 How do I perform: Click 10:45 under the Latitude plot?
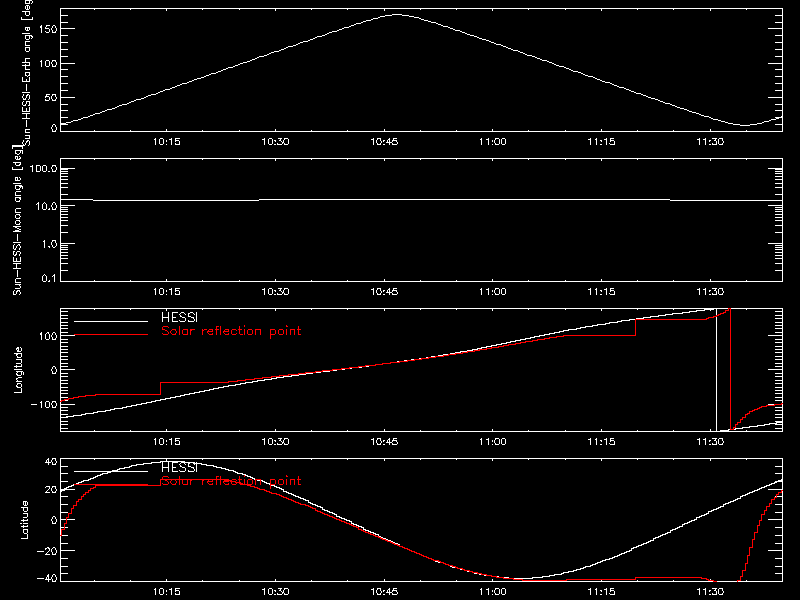point(384,592)
